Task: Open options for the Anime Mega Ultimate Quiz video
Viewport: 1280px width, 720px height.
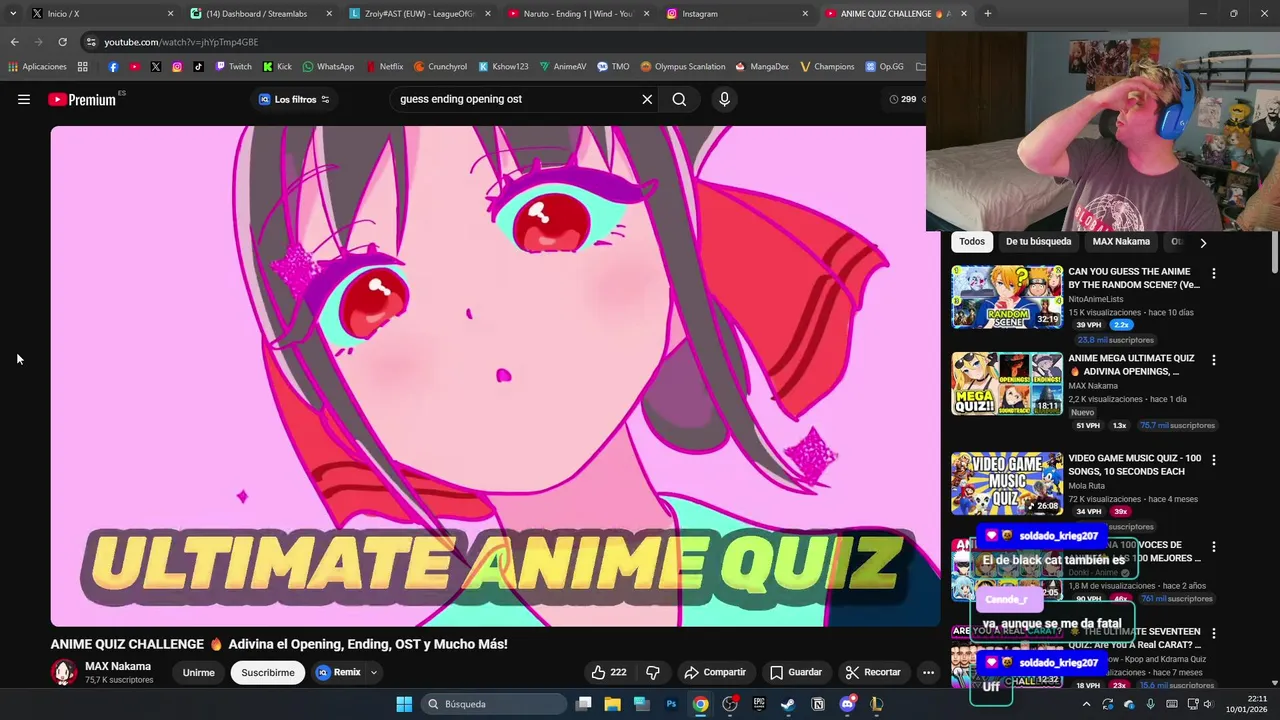Action: coord(1214,360)
